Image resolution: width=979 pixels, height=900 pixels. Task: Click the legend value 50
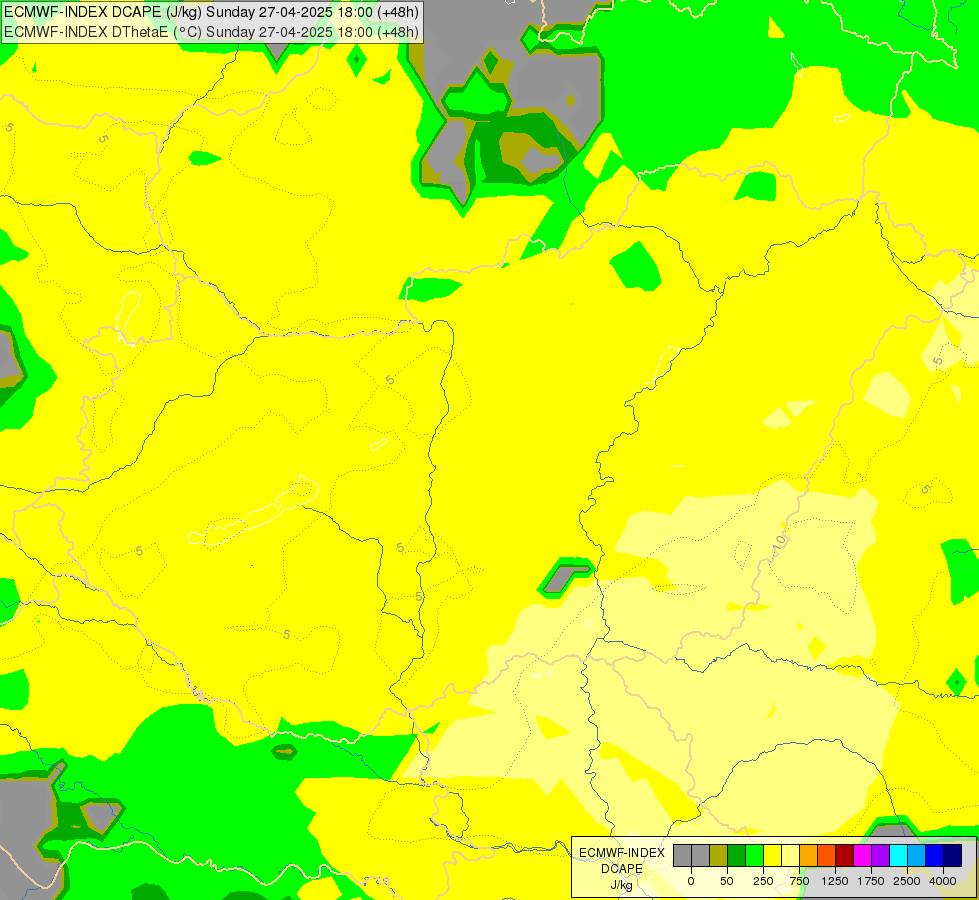point(727,881)
